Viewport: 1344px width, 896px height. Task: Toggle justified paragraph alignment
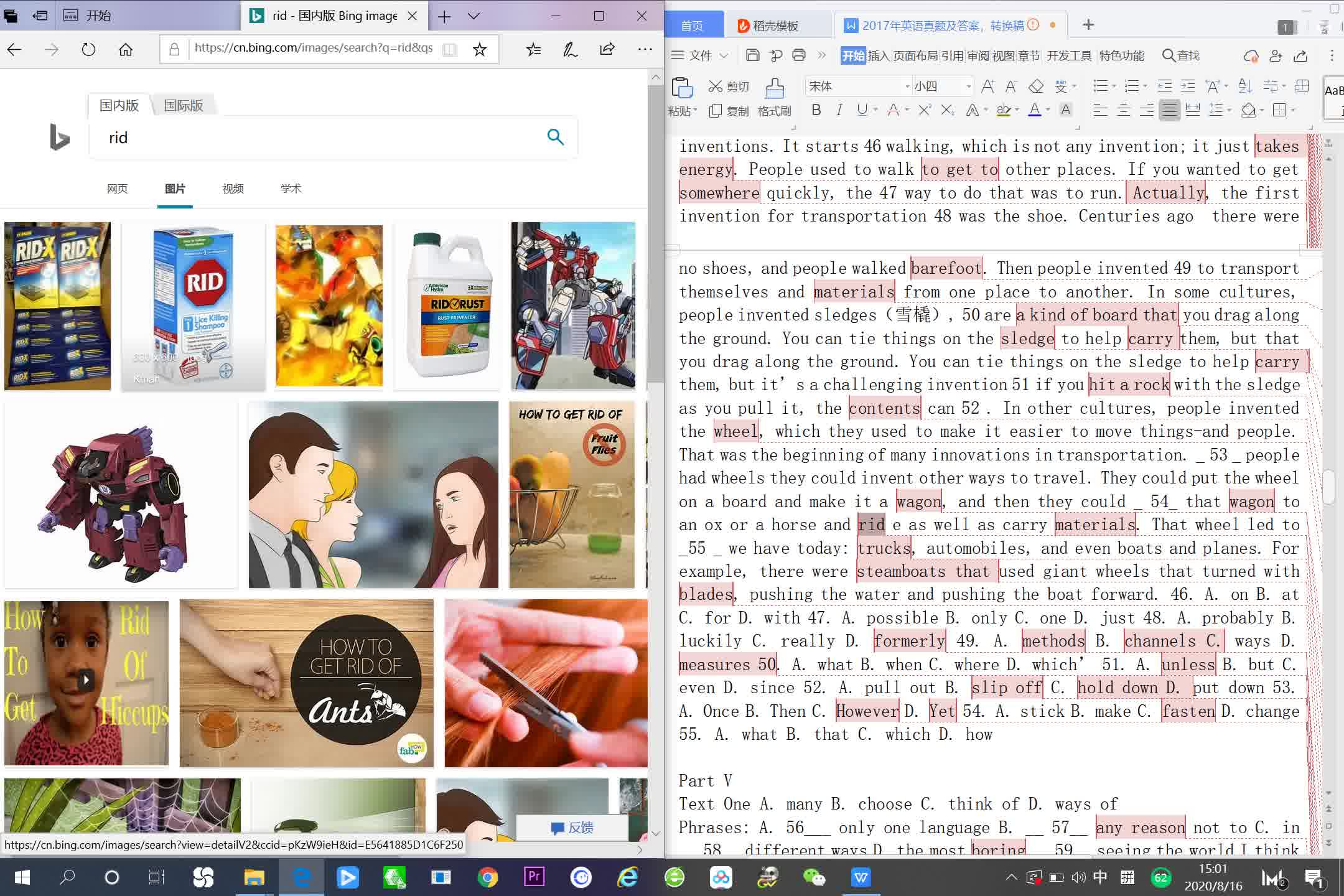click(1170, 110)
